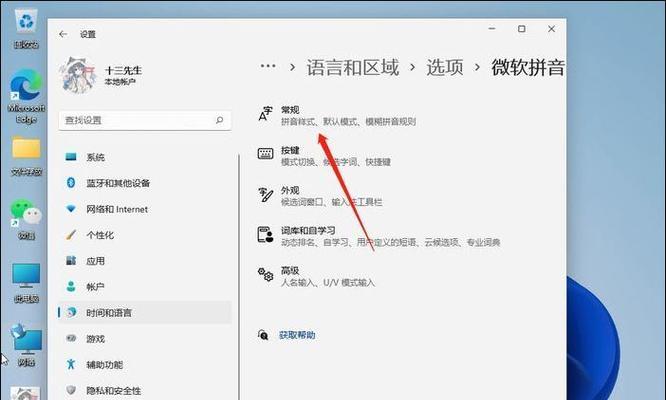Click the 个性化 paintbrush icon
Image resolution: width=666 pixels, height=400 pixels.
(x=71, y=234)
